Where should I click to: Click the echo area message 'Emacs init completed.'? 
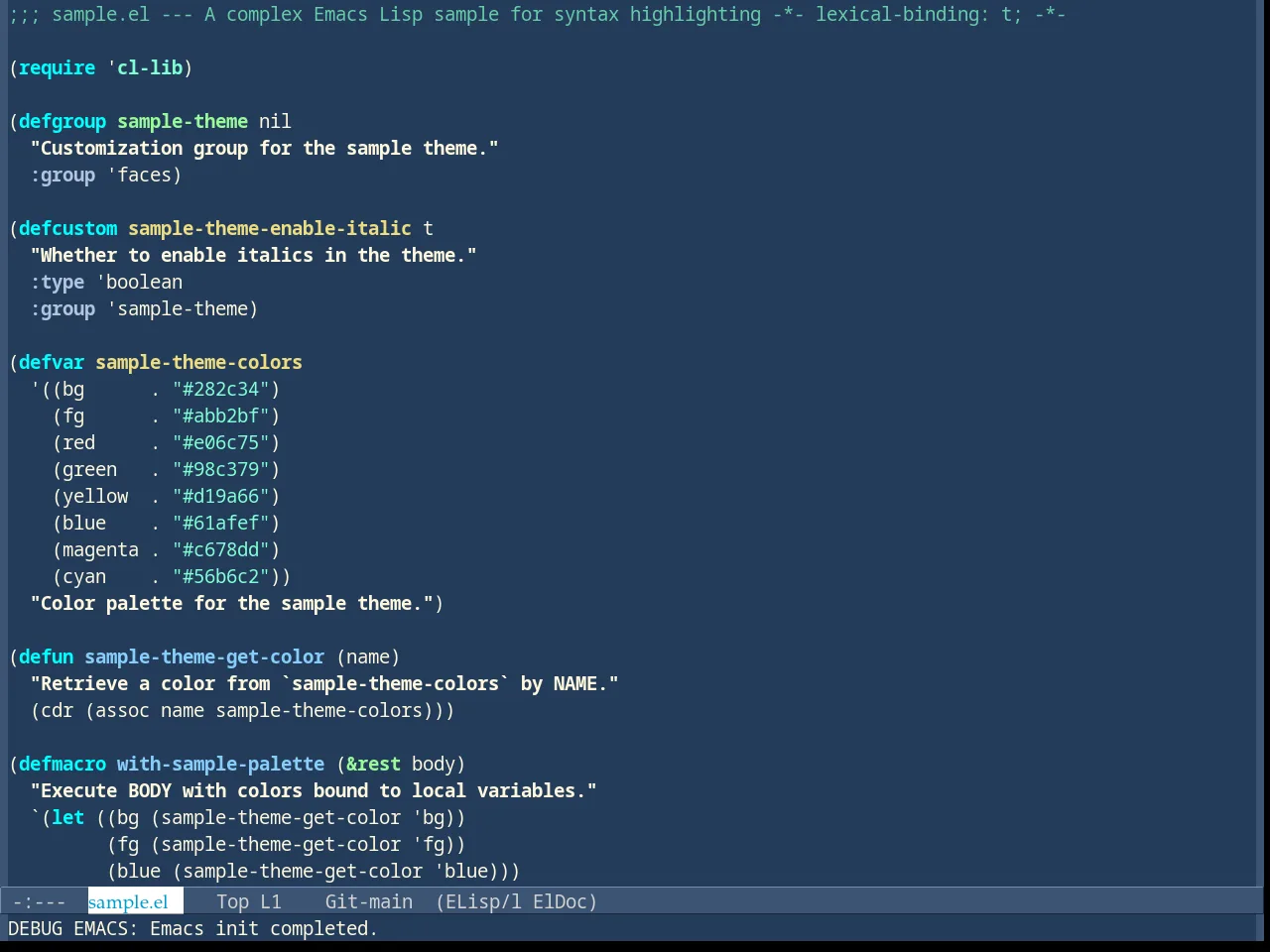click(264, 928)
